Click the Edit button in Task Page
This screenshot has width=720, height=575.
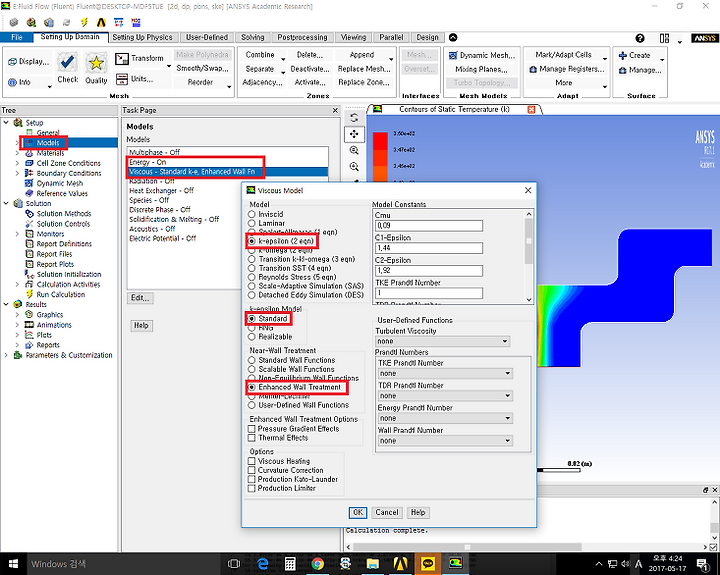click(140, 298)
